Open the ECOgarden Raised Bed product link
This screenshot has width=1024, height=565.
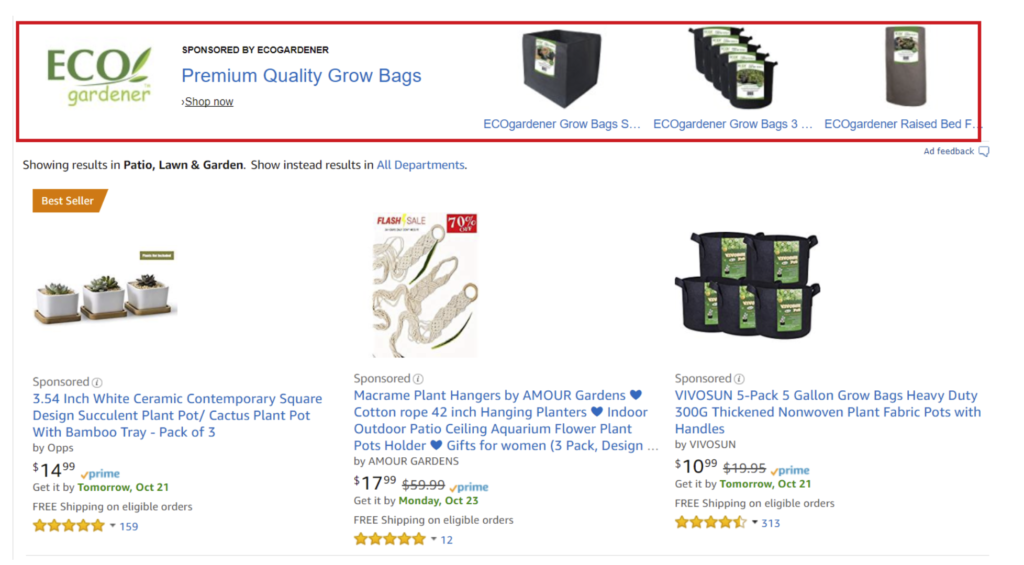[902, 124]
